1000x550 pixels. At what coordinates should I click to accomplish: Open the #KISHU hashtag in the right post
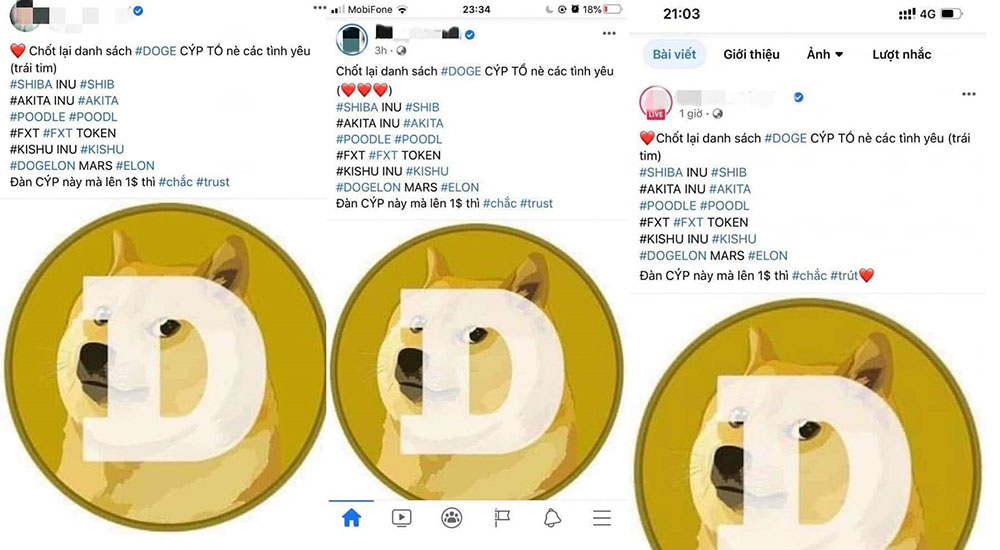click(x=733, y=239)
